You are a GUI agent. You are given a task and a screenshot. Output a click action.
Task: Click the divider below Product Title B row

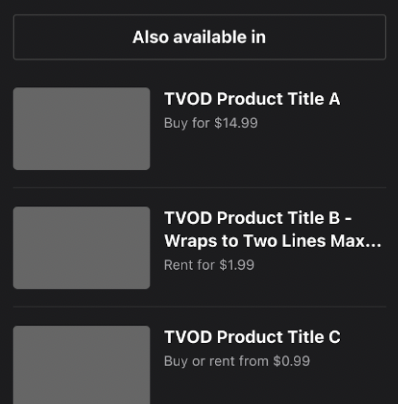pos(199,306)
